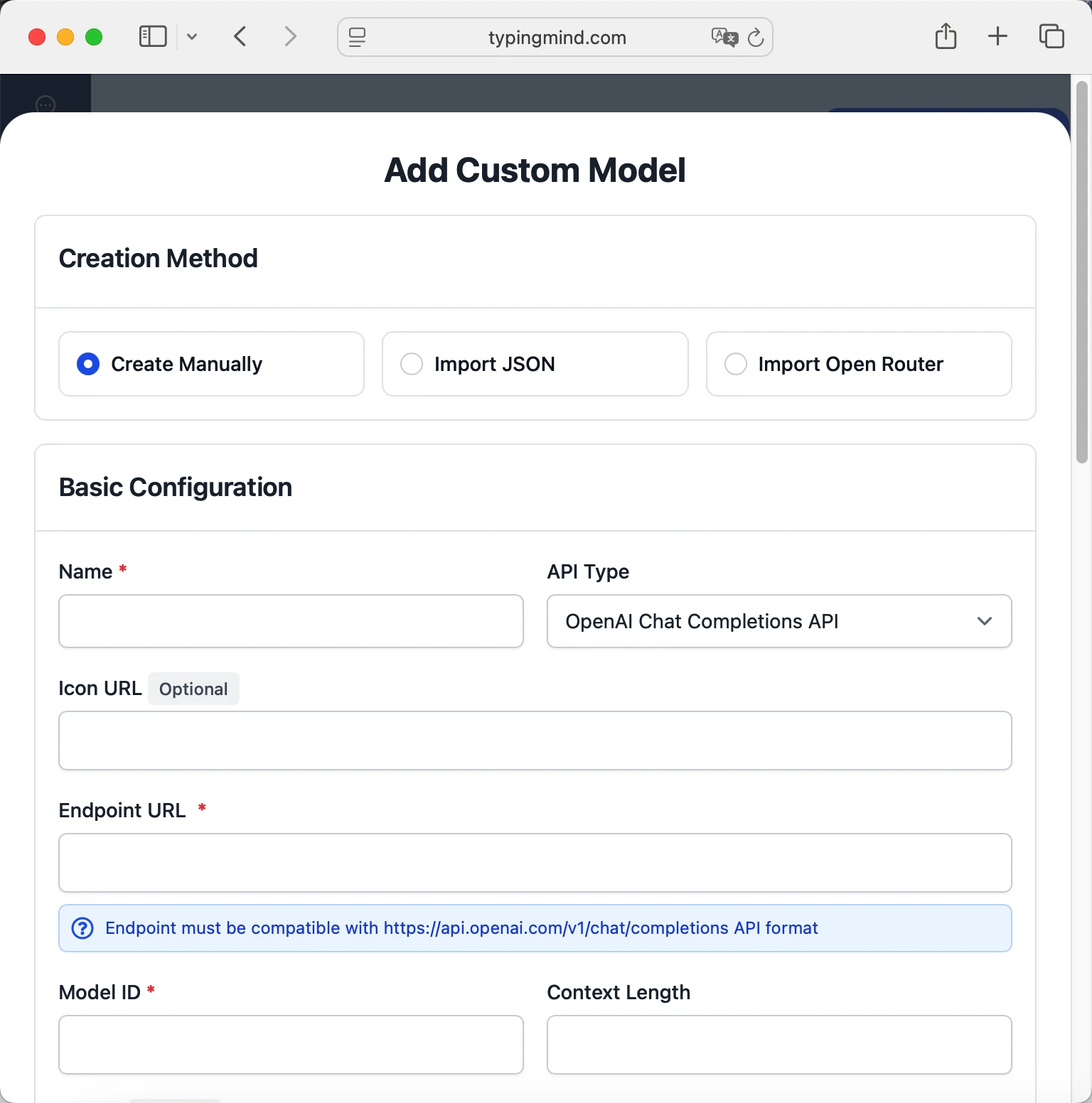Open the sidebar options chevron dropdown
Image resolution: width=1092 pixels, height=1103 pixels.
coord(192,37)
